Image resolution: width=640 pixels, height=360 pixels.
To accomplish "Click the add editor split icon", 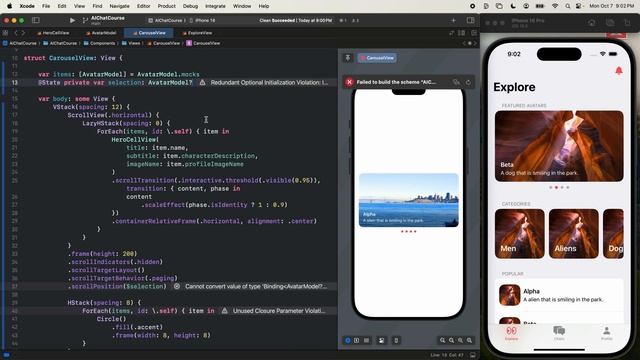I will coord(474,33).
